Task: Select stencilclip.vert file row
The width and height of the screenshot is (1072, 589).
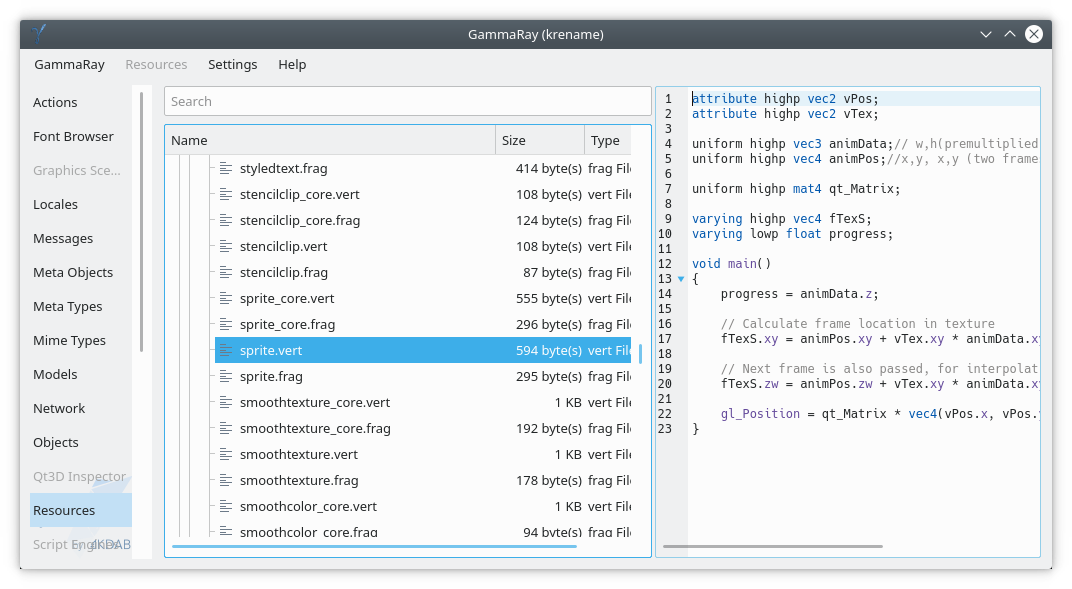Action: pos(423,246)
